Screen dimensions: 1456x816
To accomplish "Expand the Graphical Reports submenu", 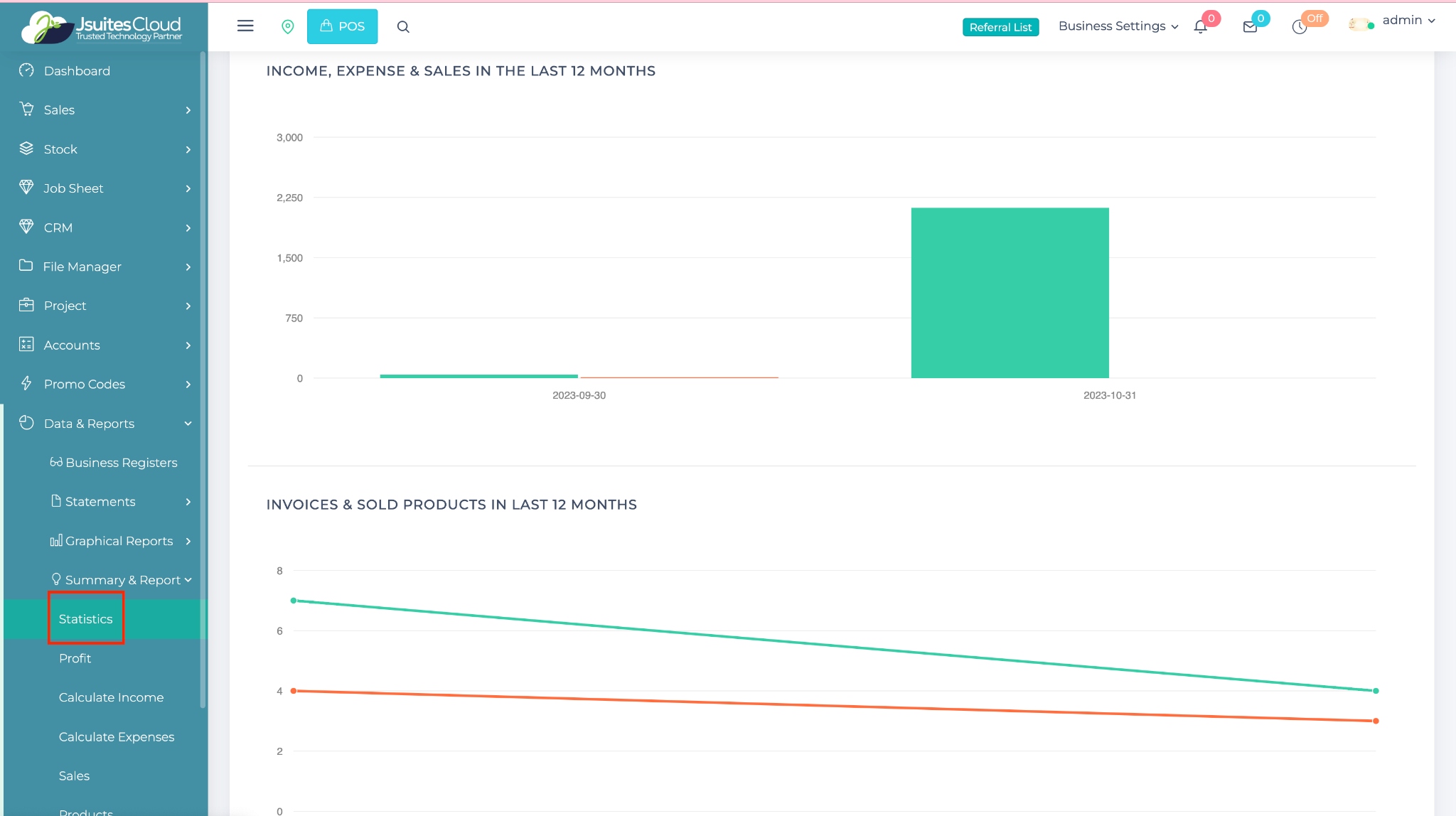I will 121,541.
